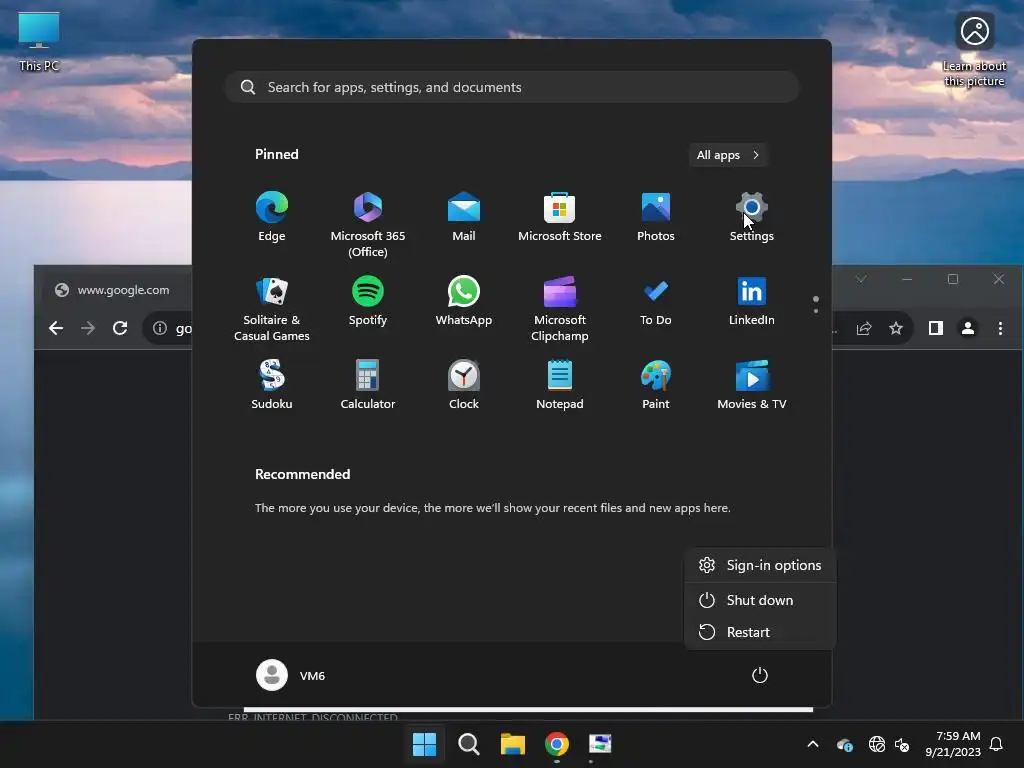This screenshot has height=768, width=1024.
Task: Switch to Chrome on the taskbar
Action: [557, 744]
